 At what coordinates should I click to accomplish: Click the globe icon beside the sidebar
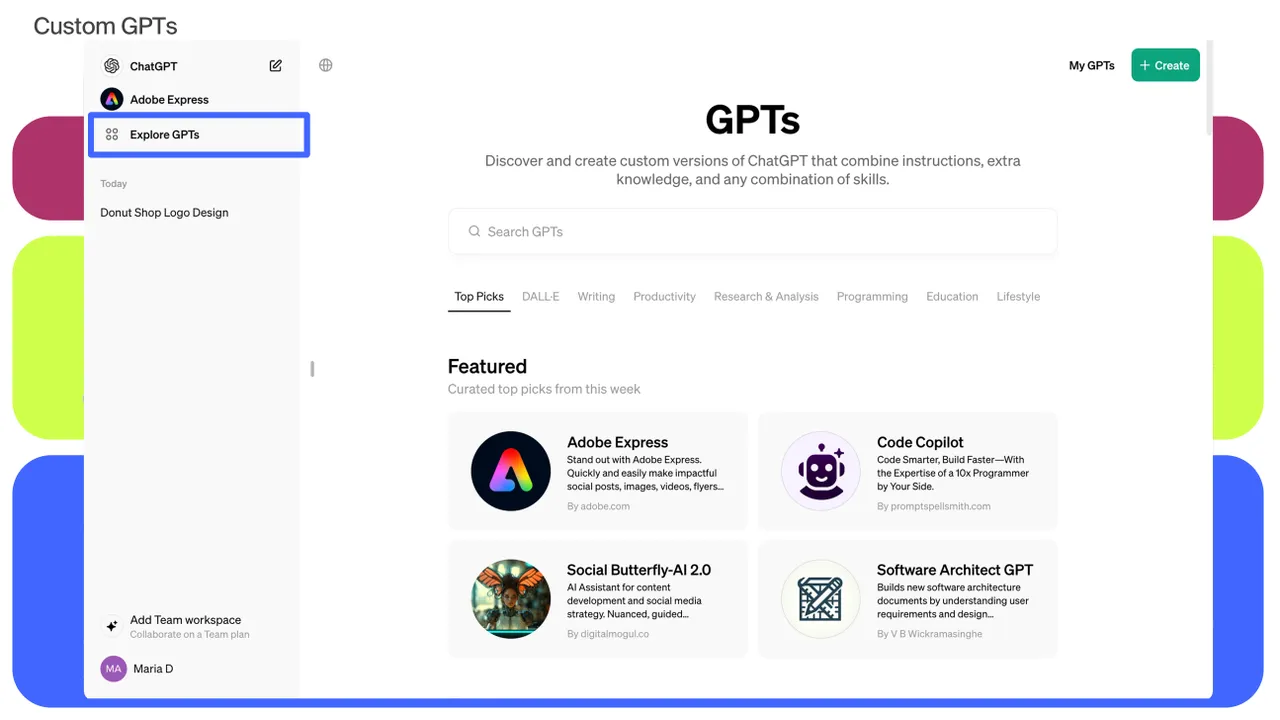tap(326, 65)
